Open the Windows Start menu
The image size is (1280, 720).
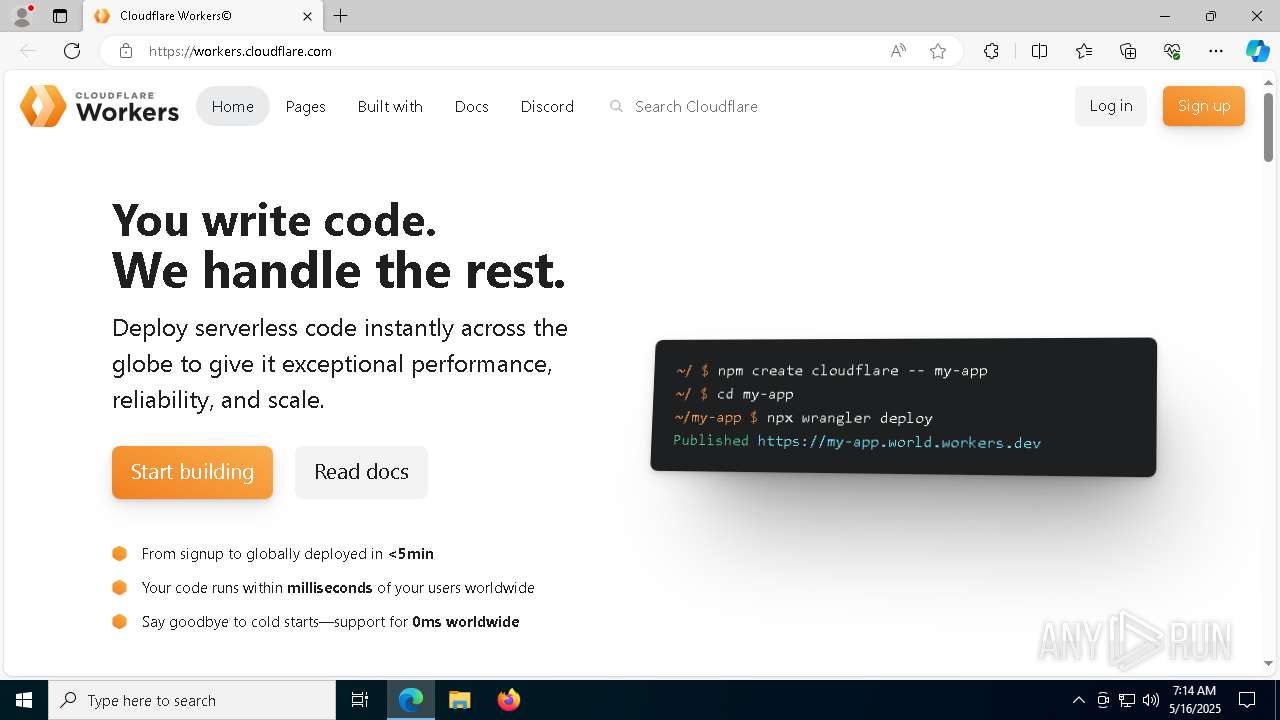(x=24, y=700)
